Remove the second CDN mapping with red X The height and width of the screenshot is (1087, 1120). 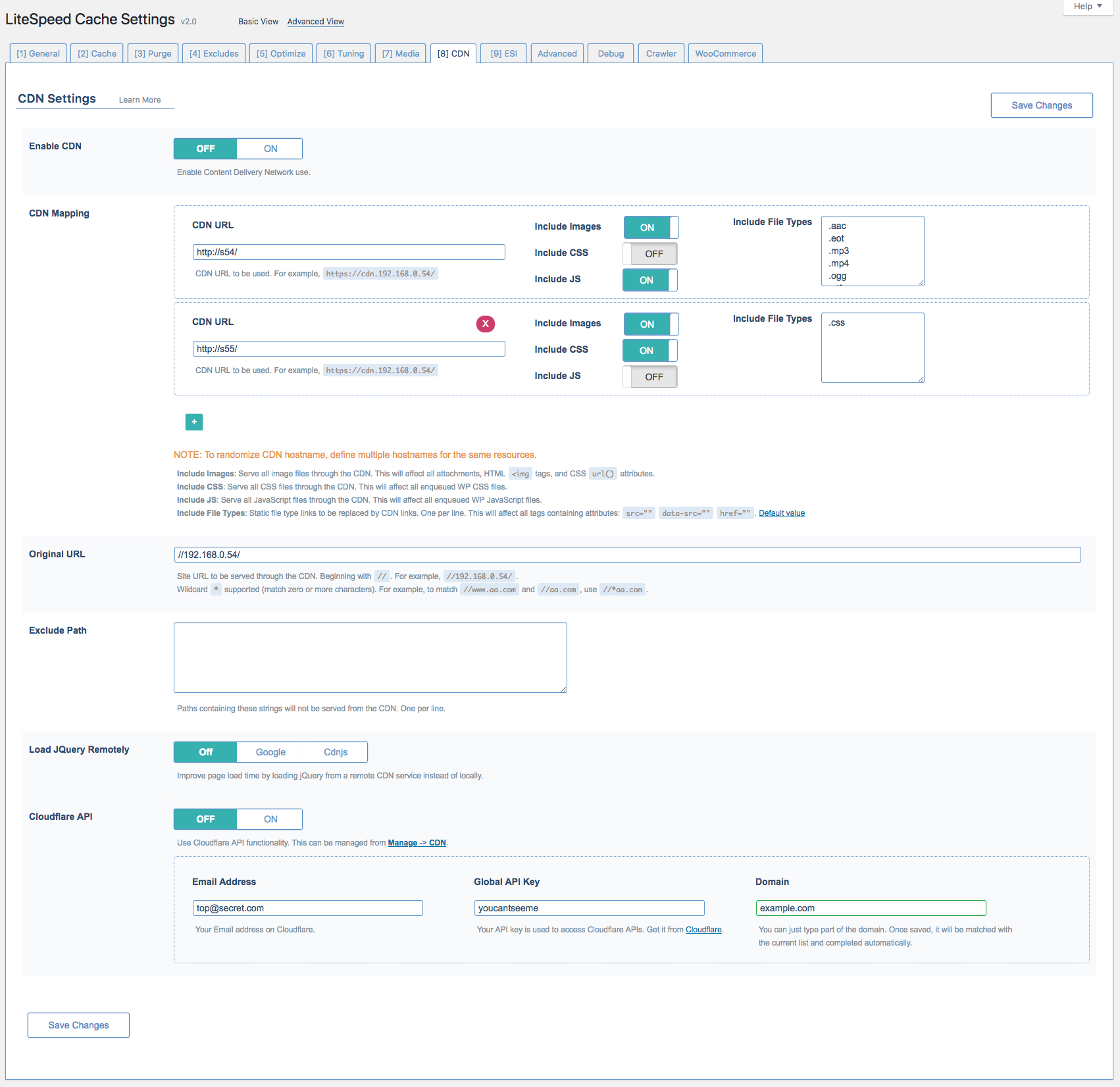(485, 324)
